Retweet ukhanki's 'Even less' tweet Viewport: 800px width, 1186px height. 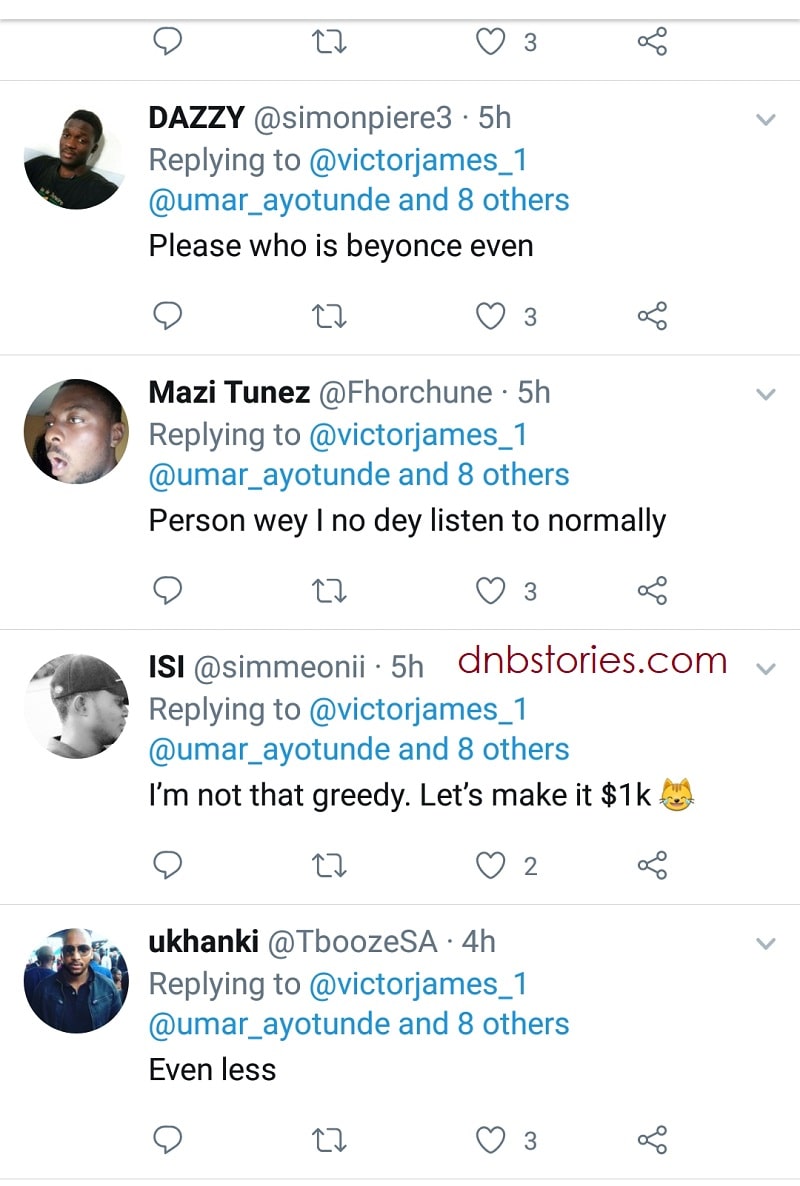[330, 1139]
